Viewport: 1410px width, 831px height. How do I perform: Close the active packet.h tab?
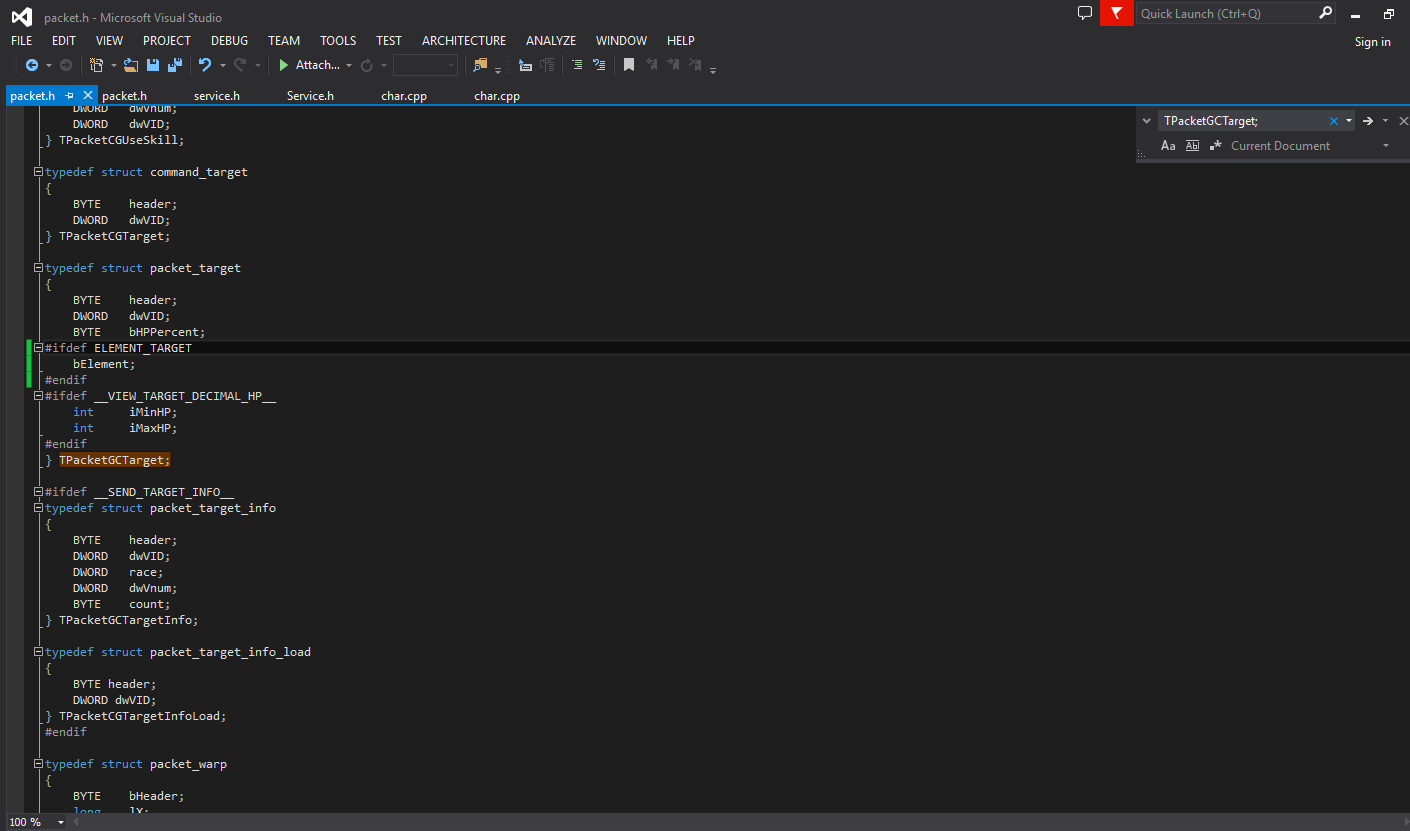(x=87, y=96)
